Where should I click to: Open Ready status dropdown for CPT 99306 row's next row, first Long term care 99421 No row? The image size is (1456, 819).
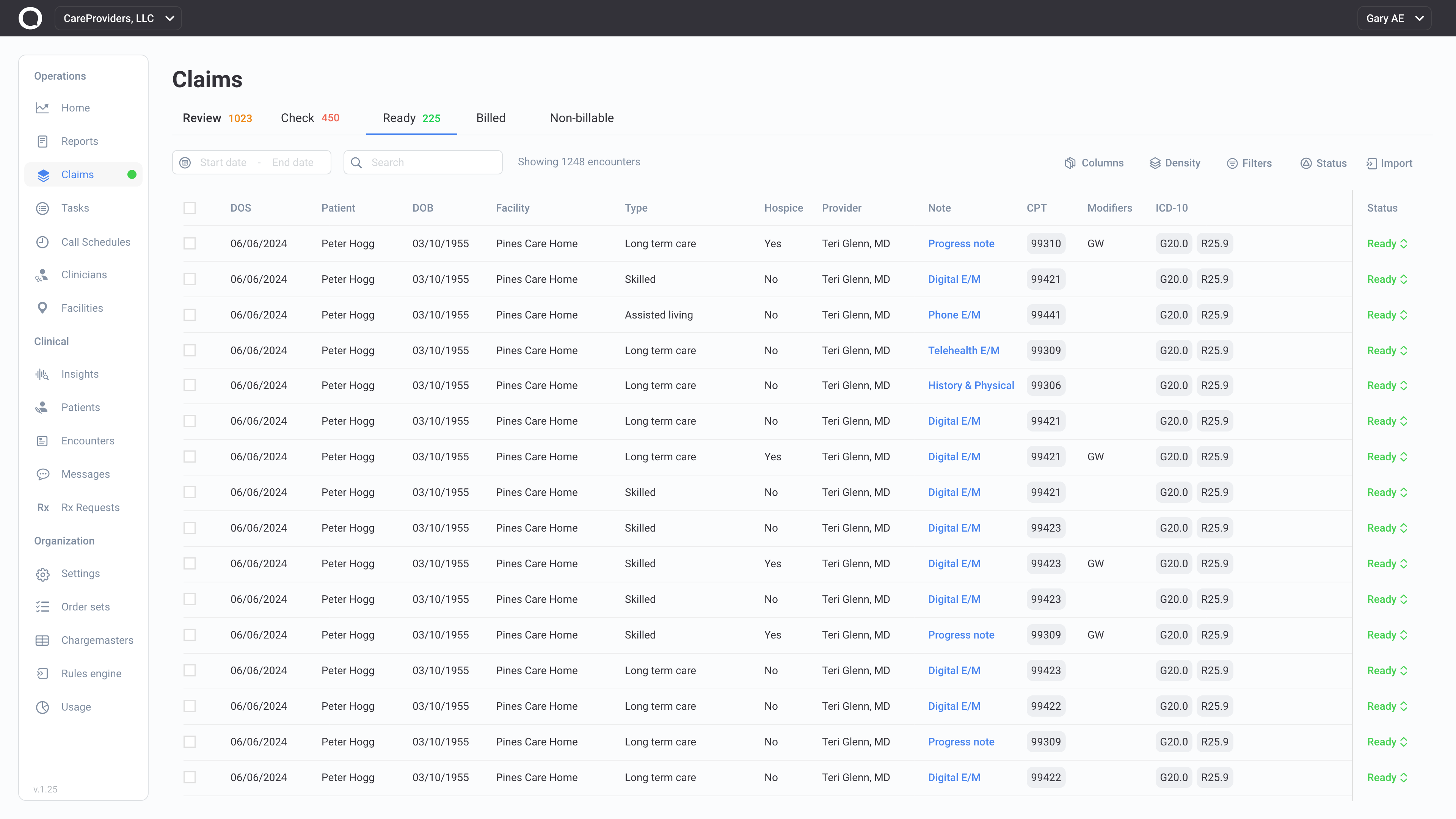click(x=1387, y=421)
